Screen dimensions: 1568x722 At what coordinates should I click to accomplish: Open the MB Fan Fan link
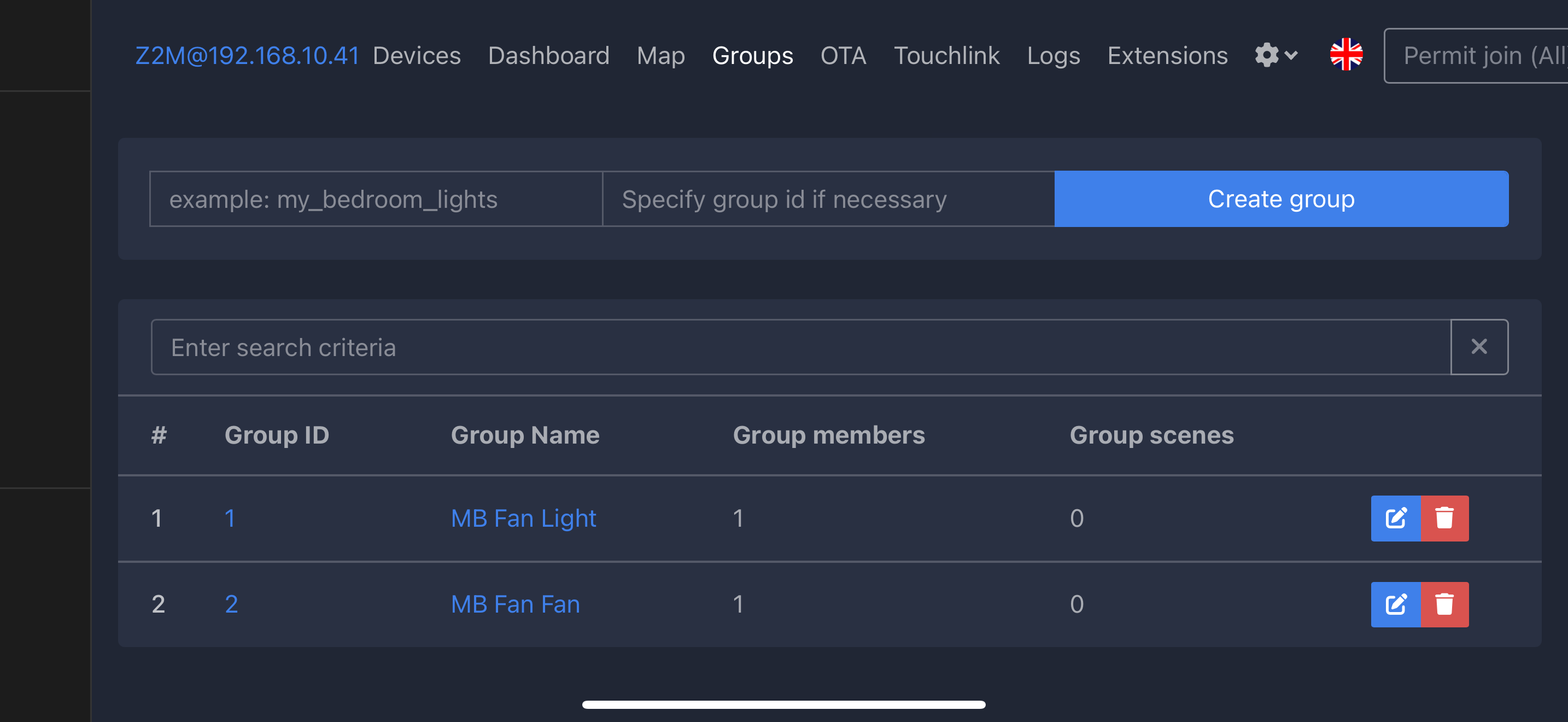tap(515, 604)
